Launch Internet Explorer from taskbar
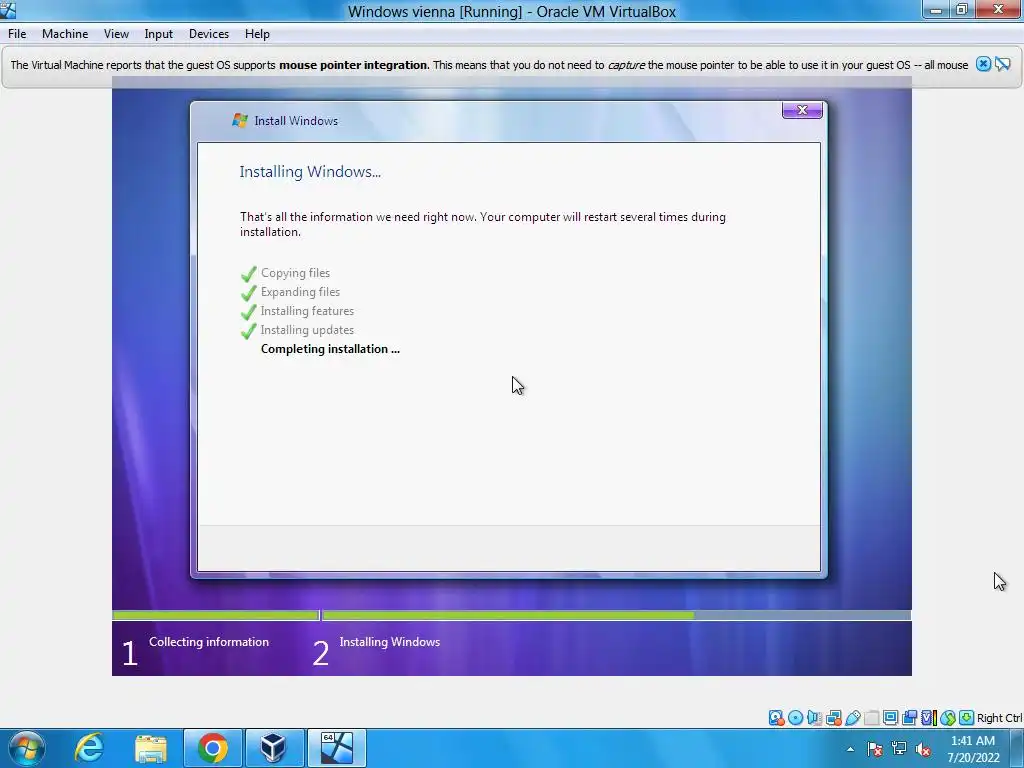This screenshot has width=1024, height=768. [x=89, y=748]
